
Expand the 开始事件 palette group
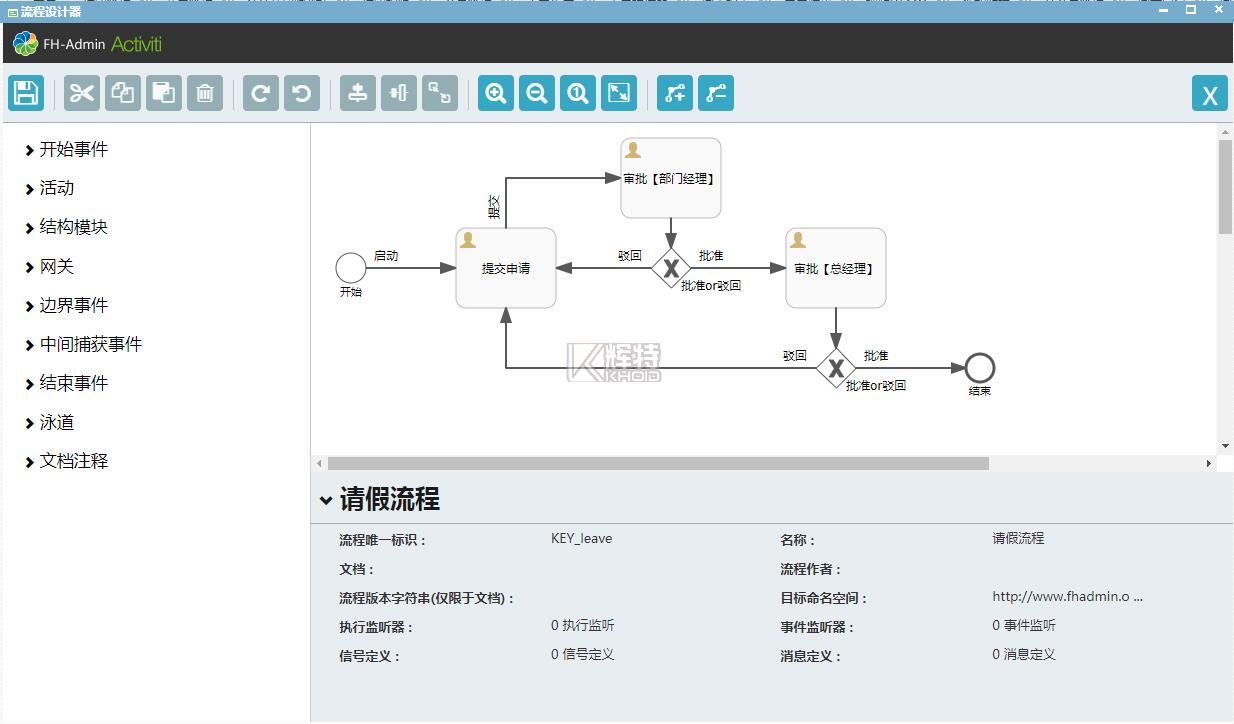click(x=66, y=149)
